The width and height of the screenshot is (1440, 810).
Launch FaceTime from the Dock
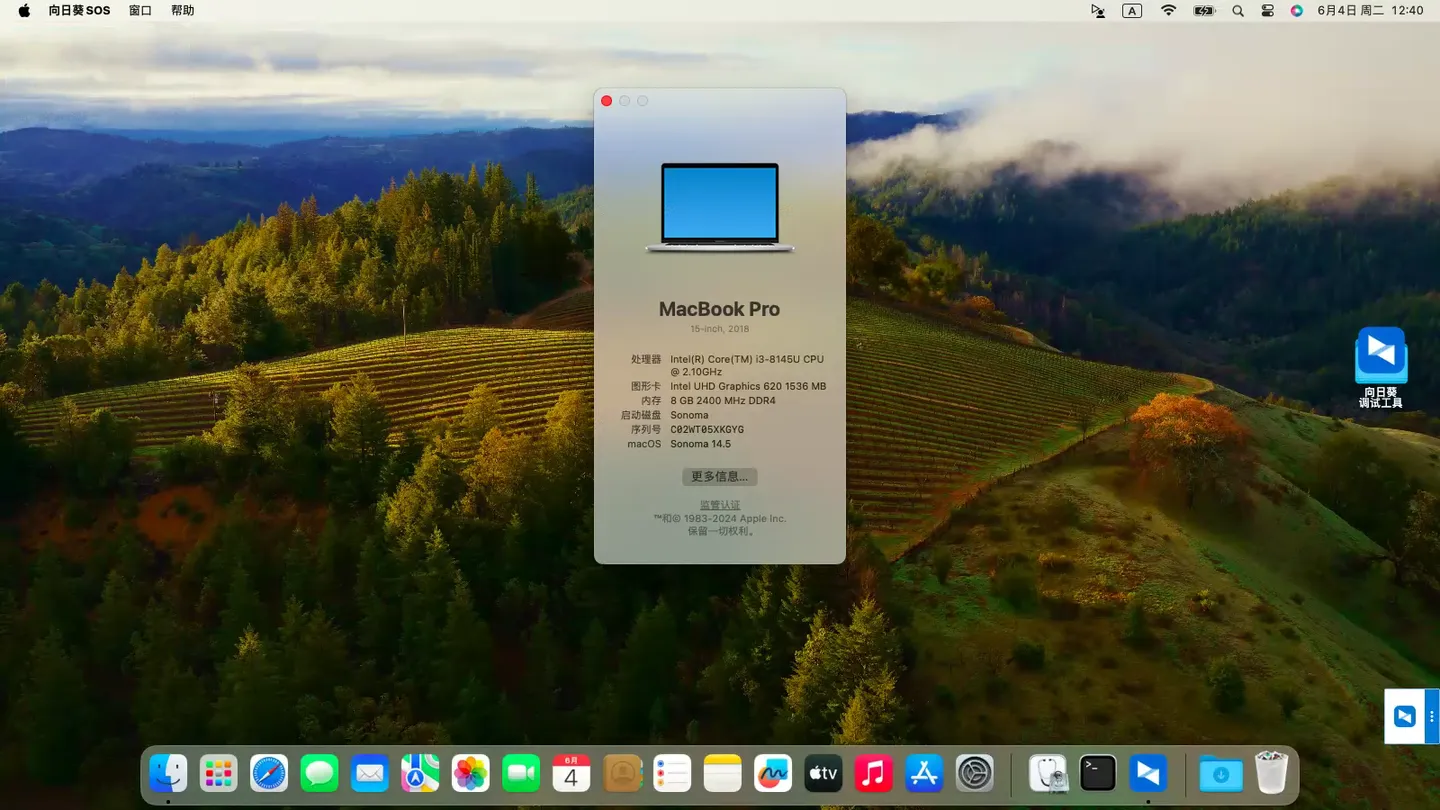coord(521,773)
